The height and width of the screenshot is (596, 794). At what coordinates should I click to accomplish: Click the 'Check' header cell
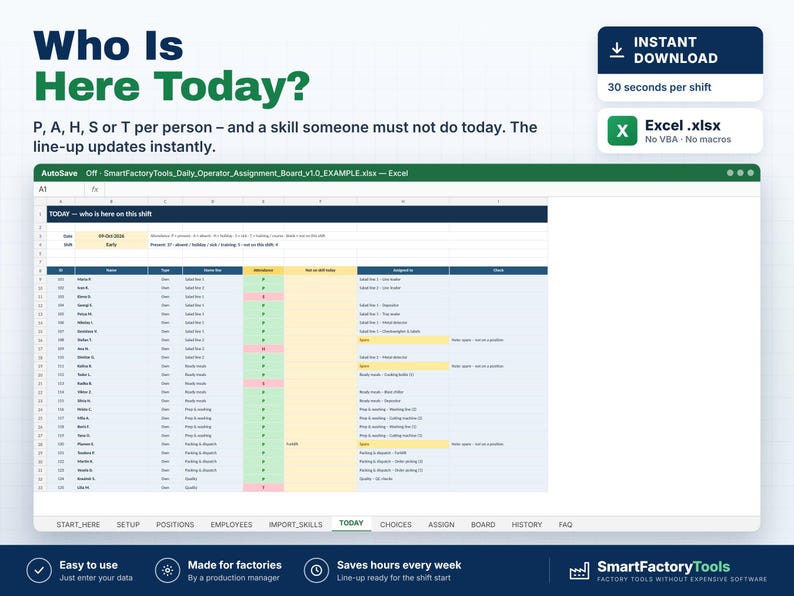(498, 270)
